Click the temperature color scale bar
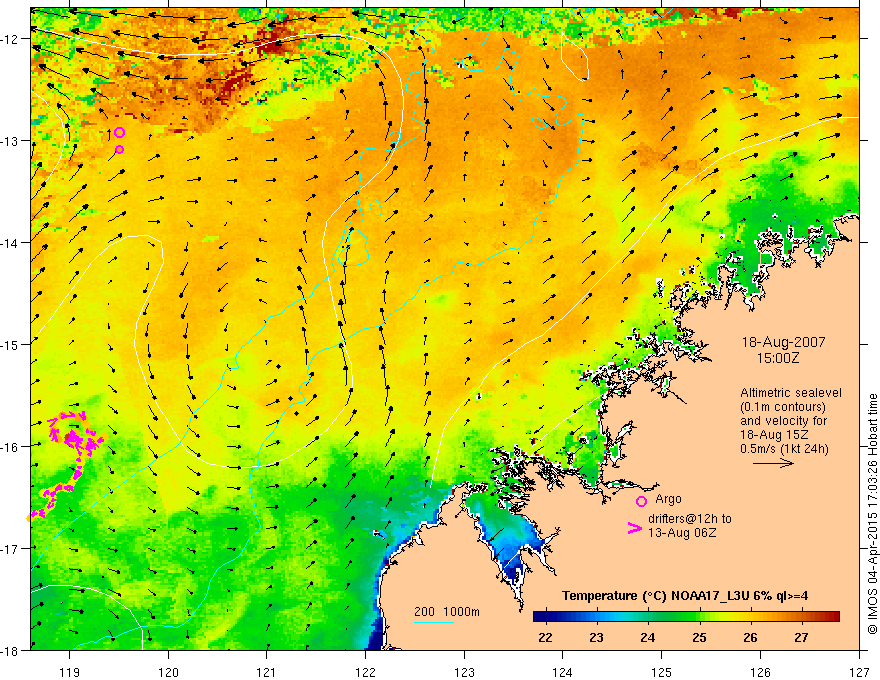The image size is (880, 680). 686,617
